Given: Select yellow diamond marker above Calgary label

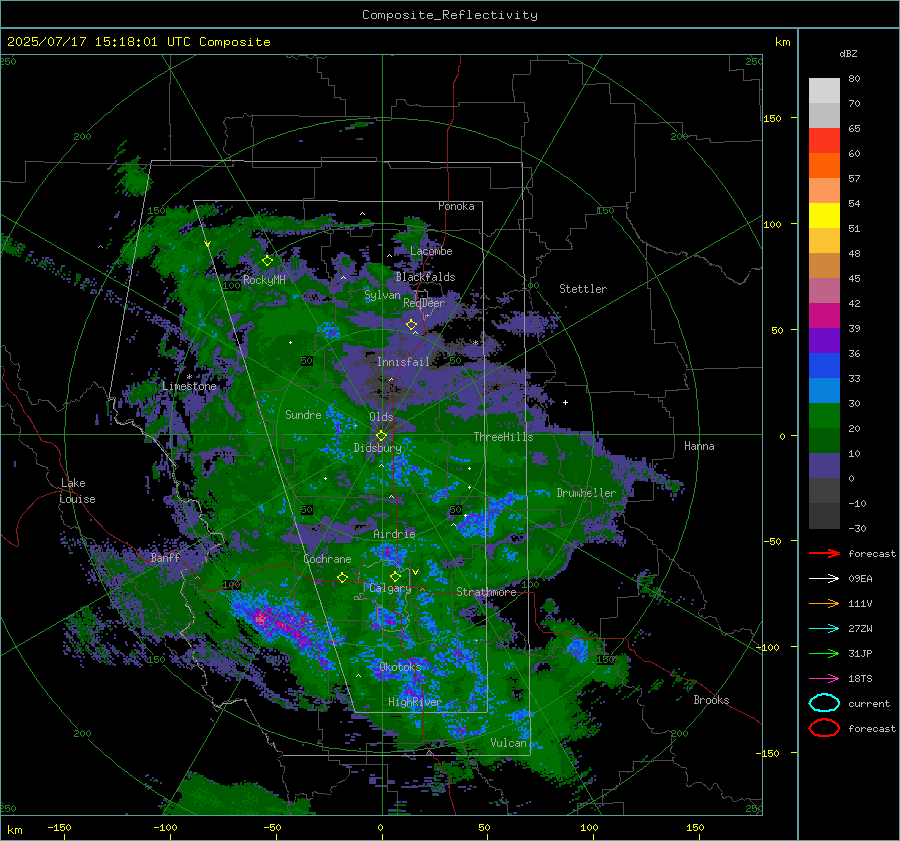Looking at the screenshot, I should tap(395, 576).
